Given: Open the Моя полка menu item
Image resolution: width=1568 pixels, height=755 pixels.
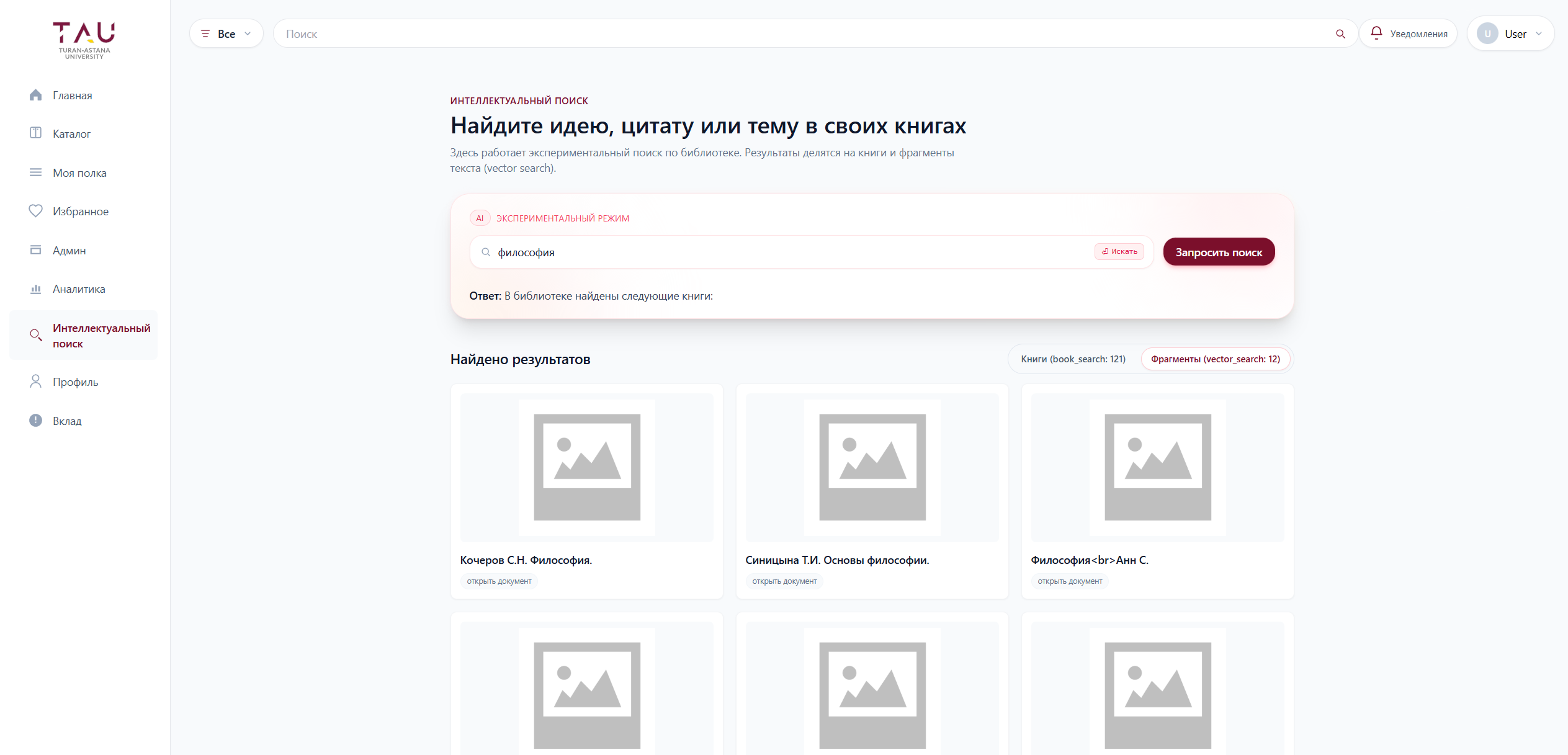Looking at the screenshot, I should [x=79, y=173].
